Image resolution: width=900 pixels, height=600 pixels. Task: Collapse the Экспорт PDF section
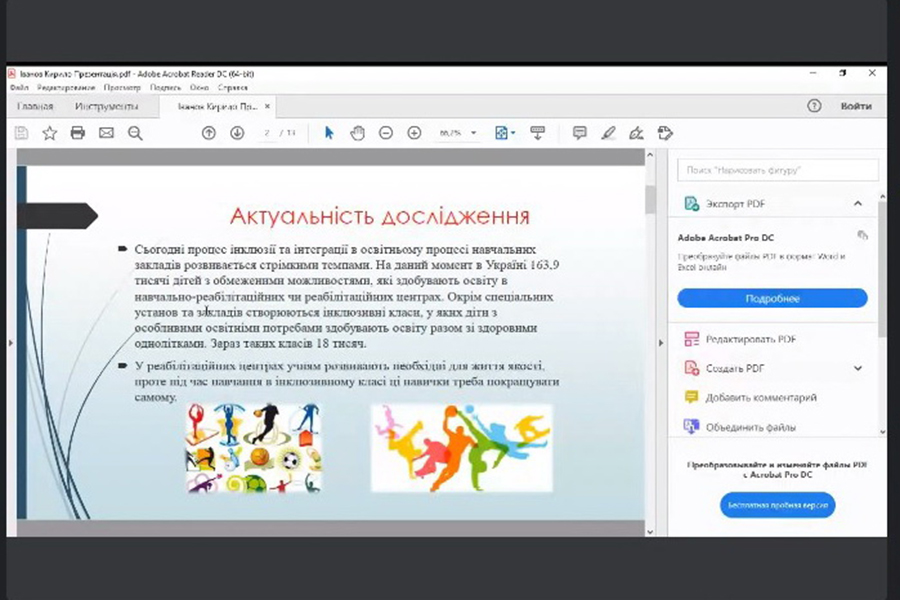858,204
